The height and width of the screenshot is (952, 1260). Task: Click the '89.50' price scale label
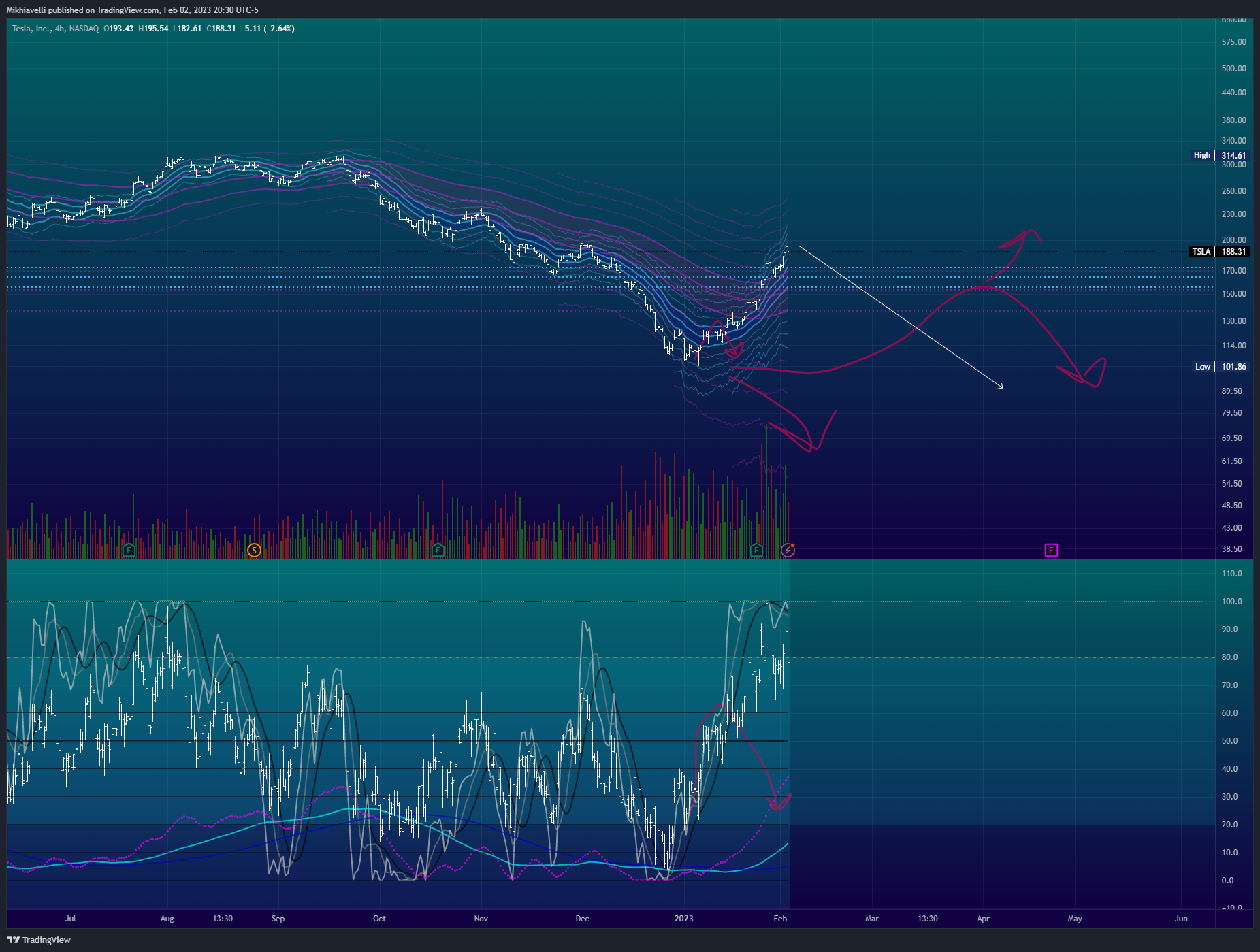(x=1231, y=391)
